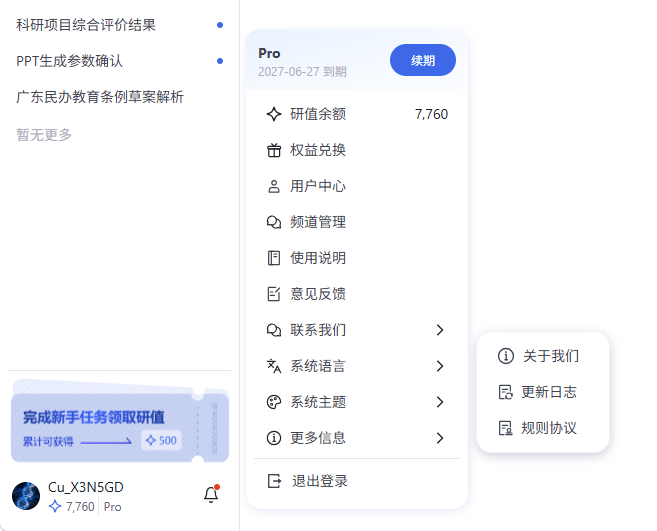The width and height of the screenshot is (657, 531).
Task: Open 规则协议 in the submenu
Action: pyautogui.click(x=543, y=428)
